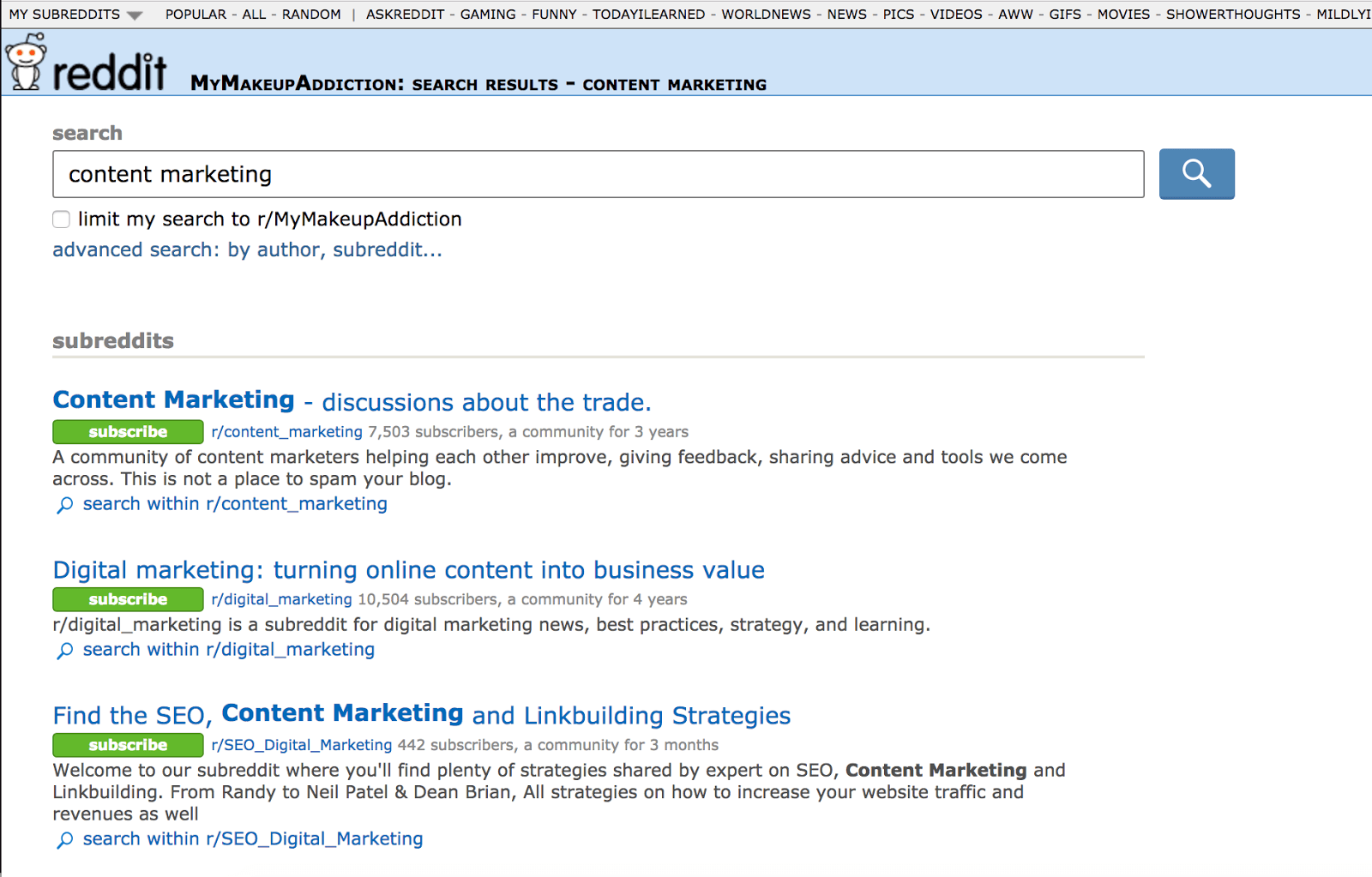Go to Popular in top bar

(x=196, y=15)
